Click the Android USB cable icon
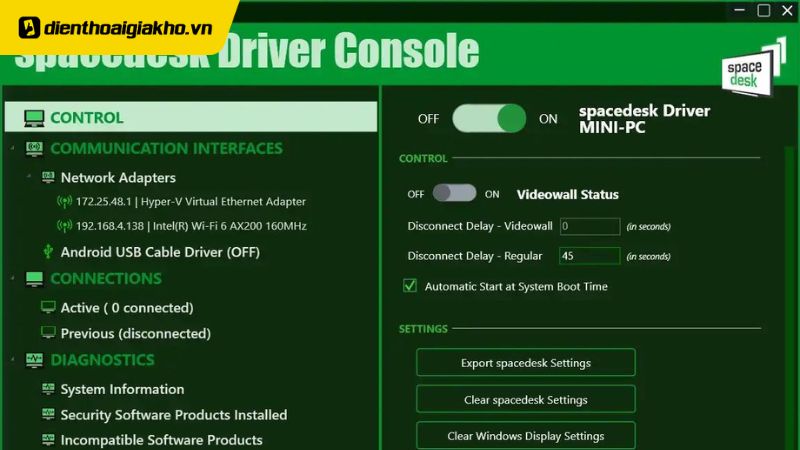Screen dimensions: 800x450 [48, 252]
